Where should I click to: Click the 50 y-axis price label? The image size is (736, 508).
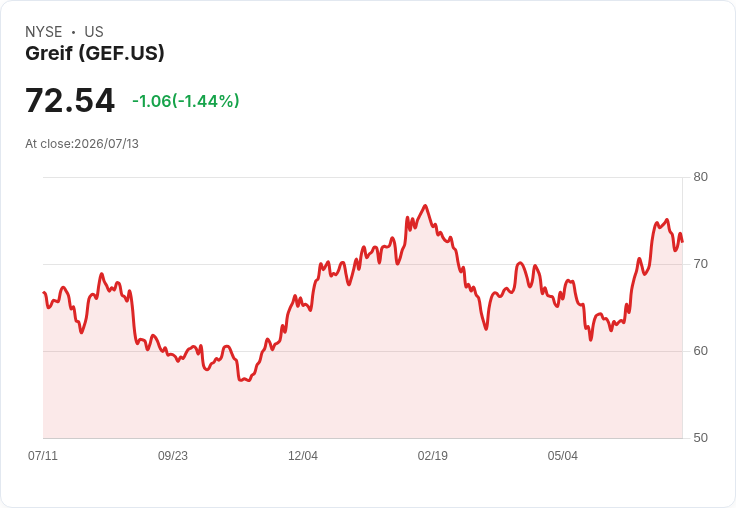(x=700, y=438)
